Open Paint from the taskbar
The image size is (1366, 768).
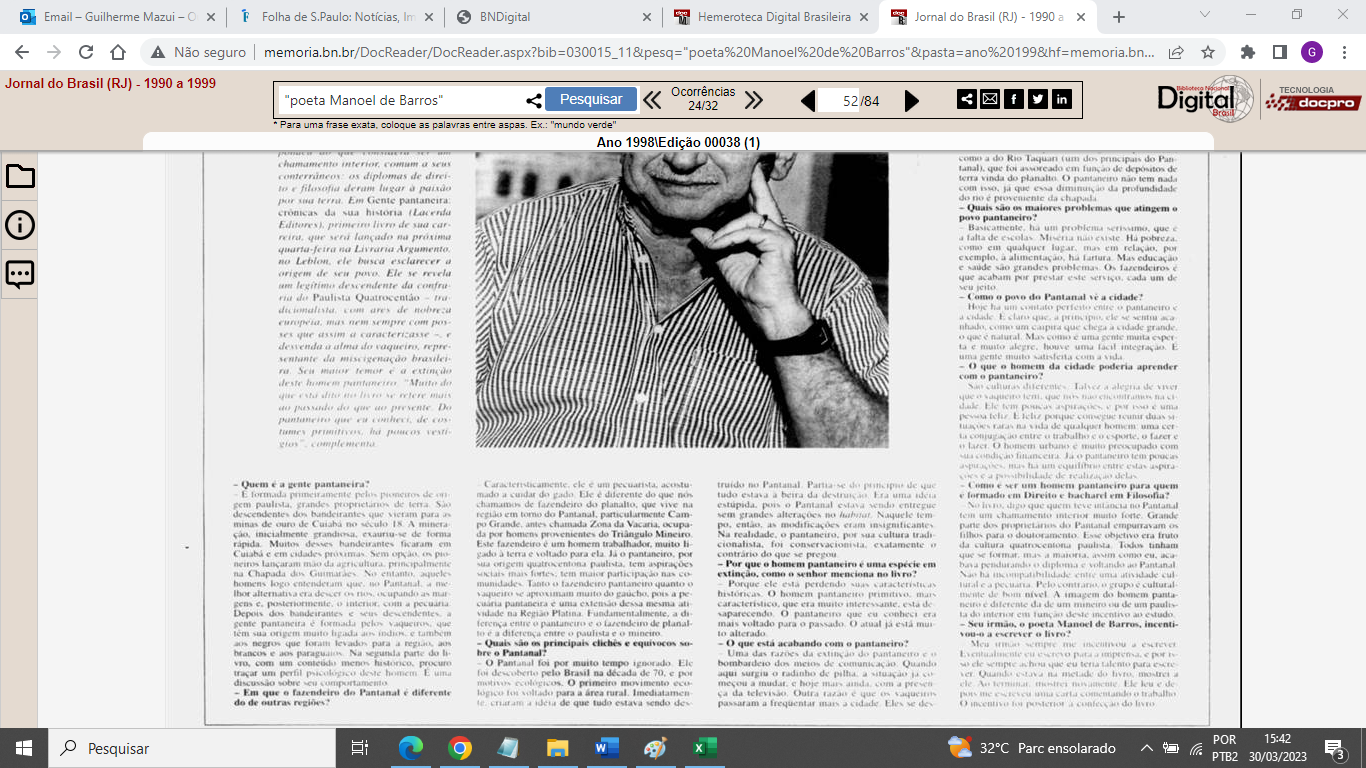[656, 748]
